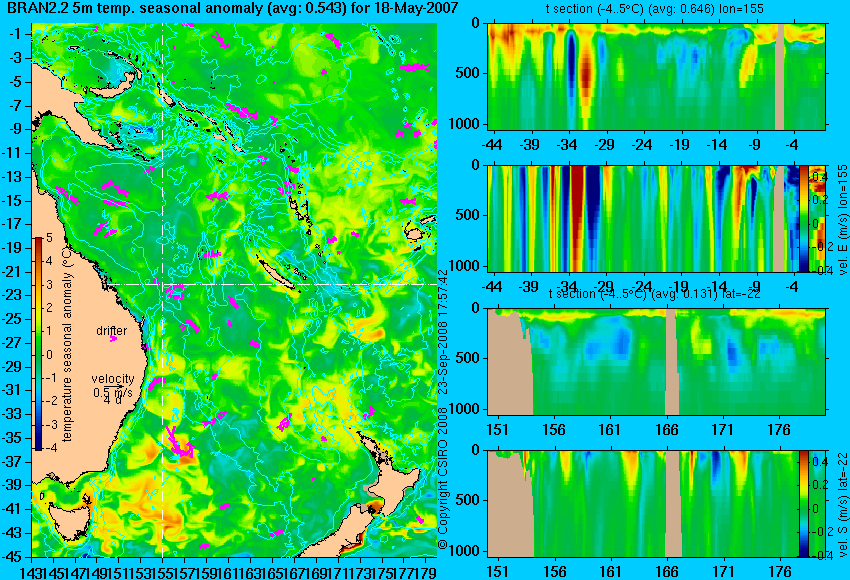Image resolution: width=850 pixels, height=580 pixels.
Task: Click the '179' longitude label on main map
Action: [x=426, y=571]
